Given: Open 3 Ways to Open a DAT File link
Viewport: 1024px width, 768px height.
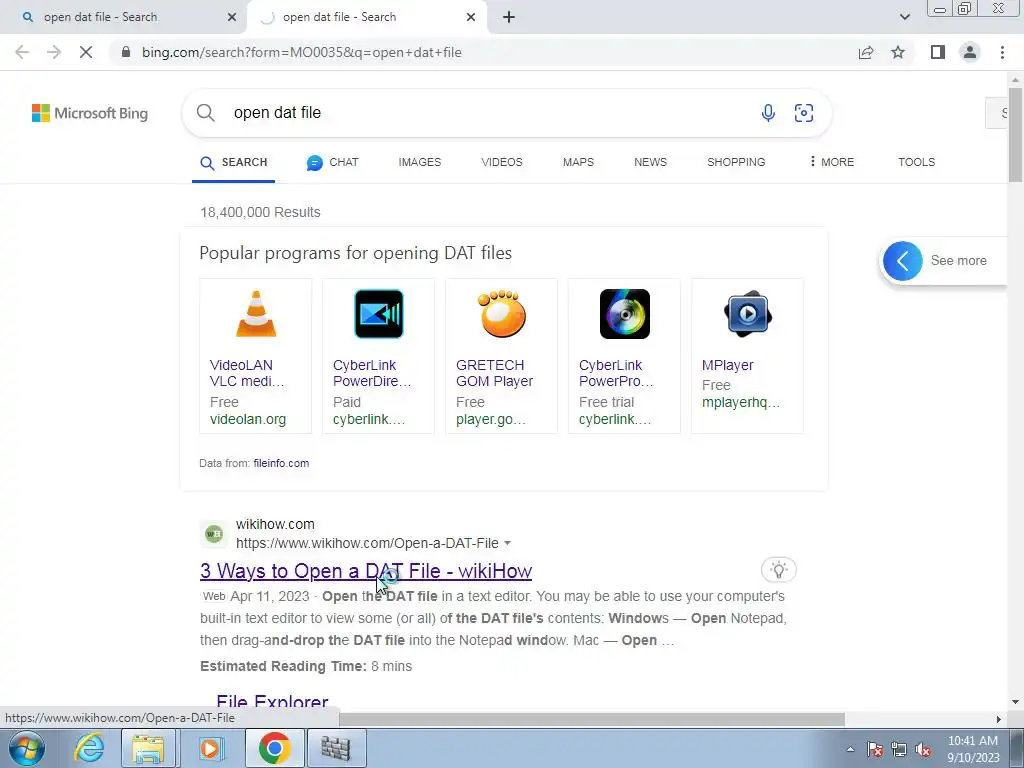Looking at the screenshot, I should [x=366, y=571].
